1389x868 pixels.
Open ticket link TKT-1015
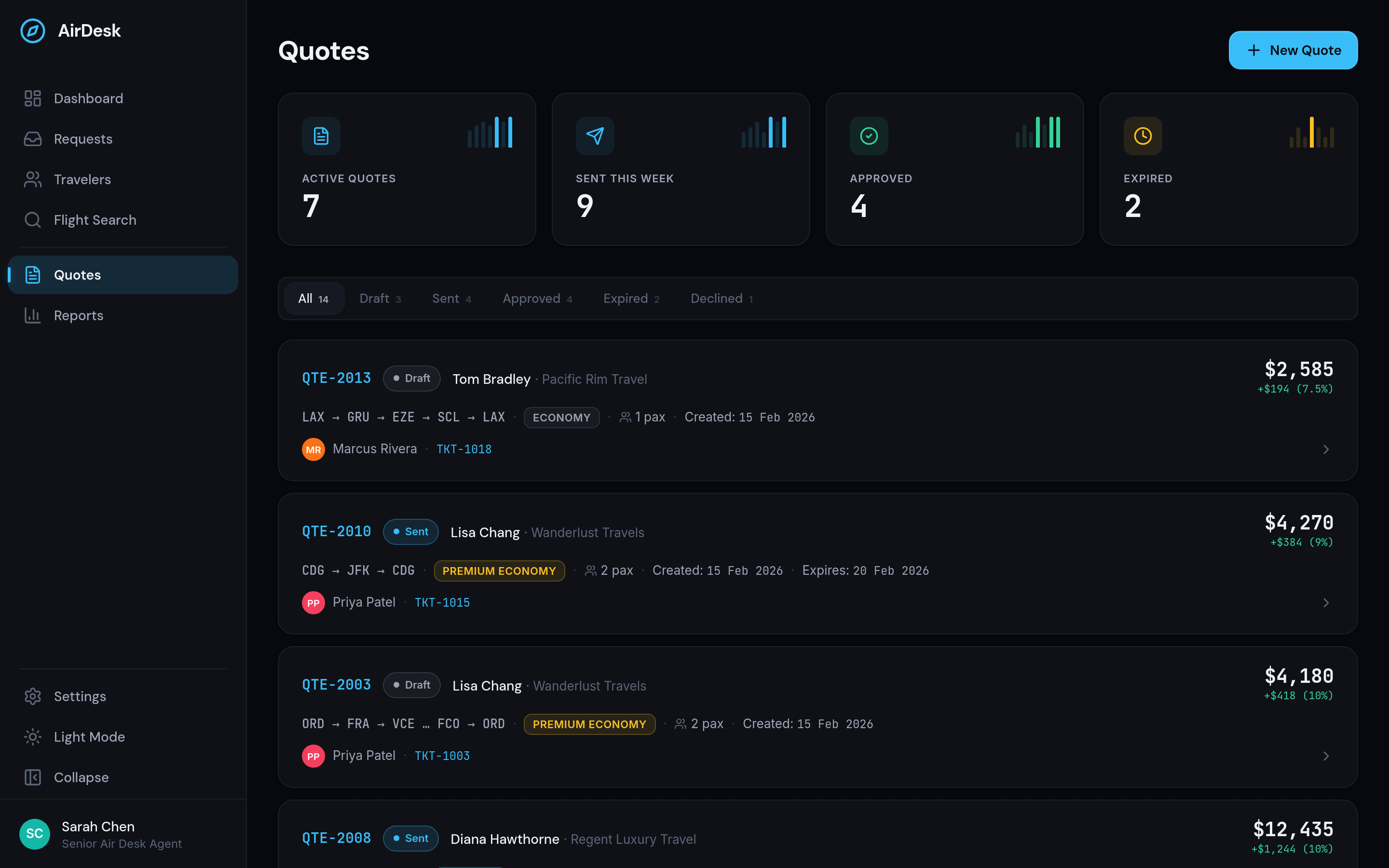pos(442,602)
